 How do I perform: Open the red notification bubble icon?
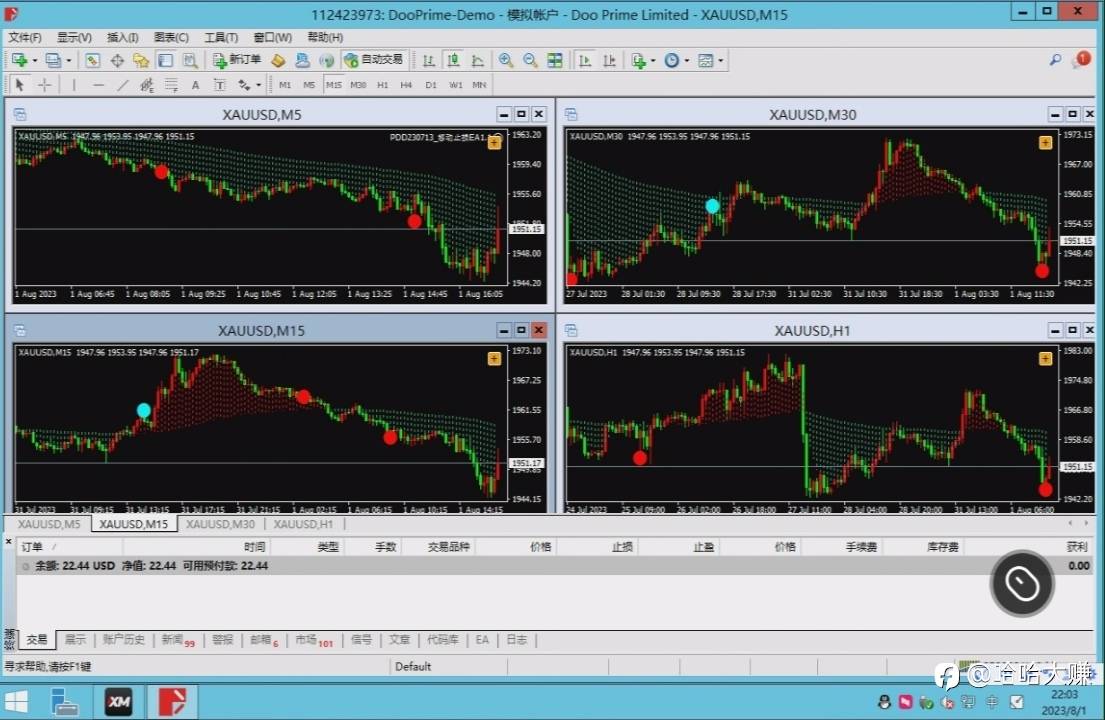point(1082,60)
